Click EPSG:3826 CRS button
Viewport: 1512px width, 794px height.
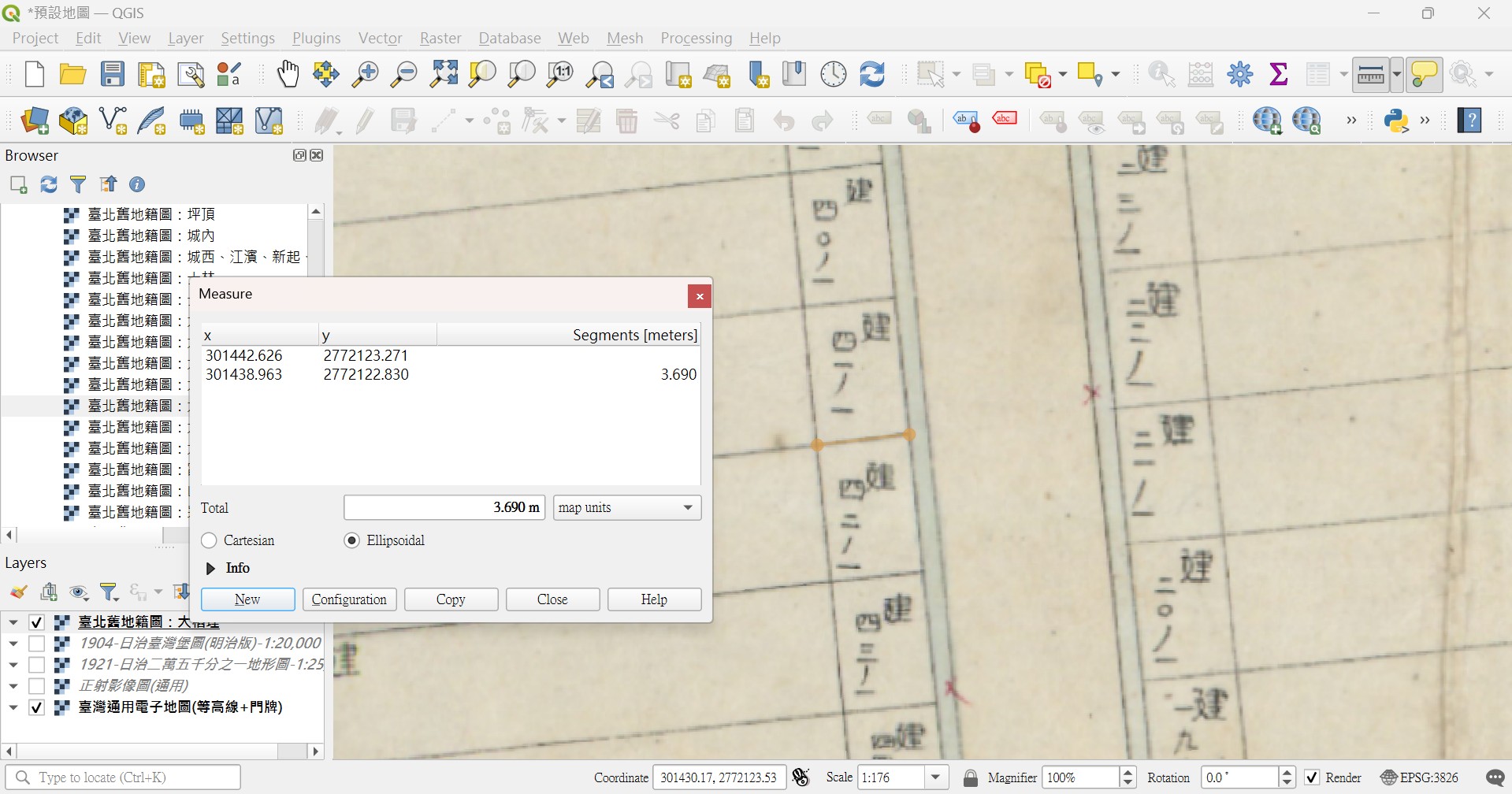point(1419,777)
